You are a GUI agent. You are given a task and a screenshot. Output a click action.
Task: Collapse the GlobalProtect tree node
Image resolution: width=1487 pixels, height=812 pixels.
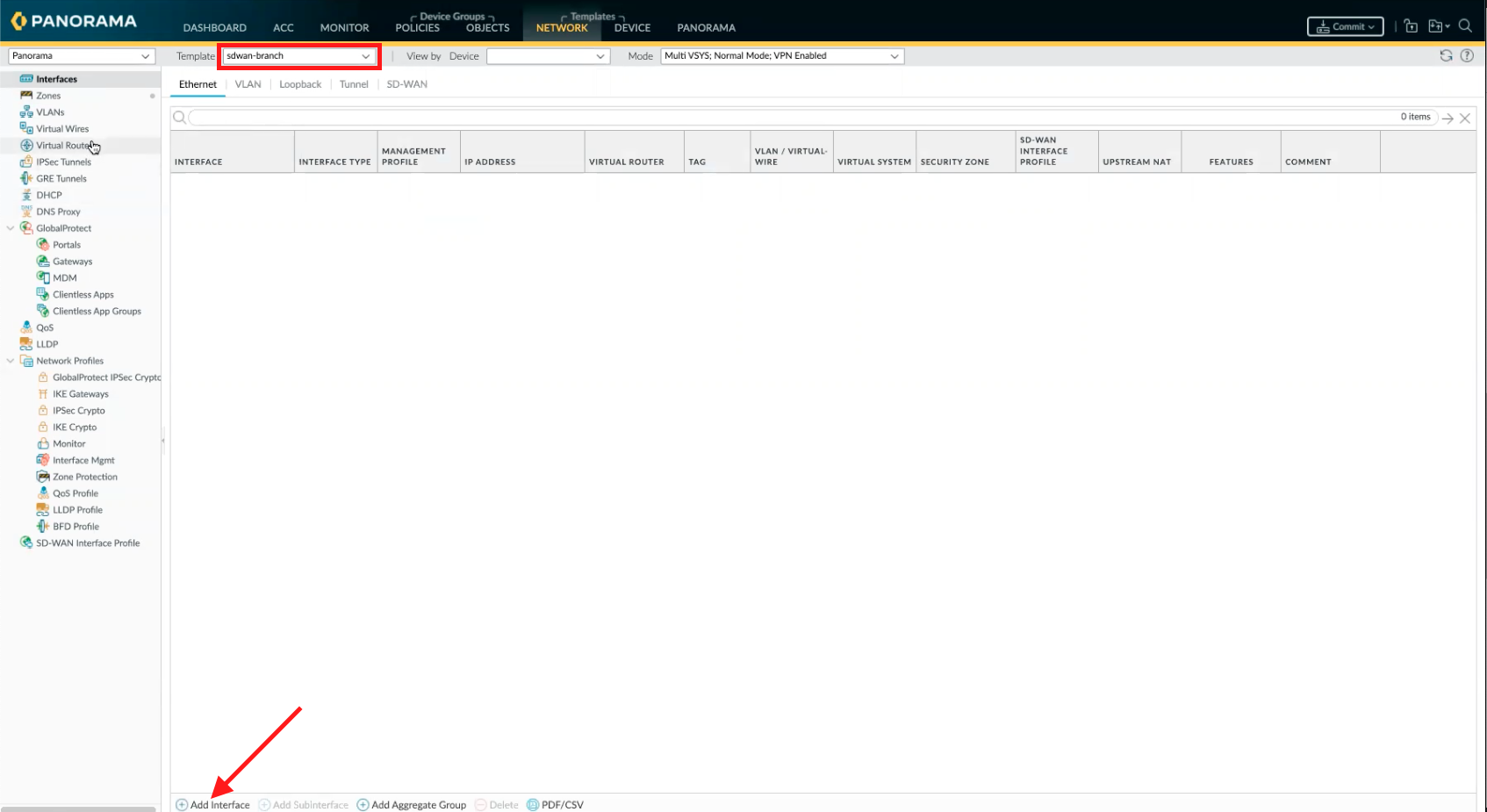click(x=11, y=228)
